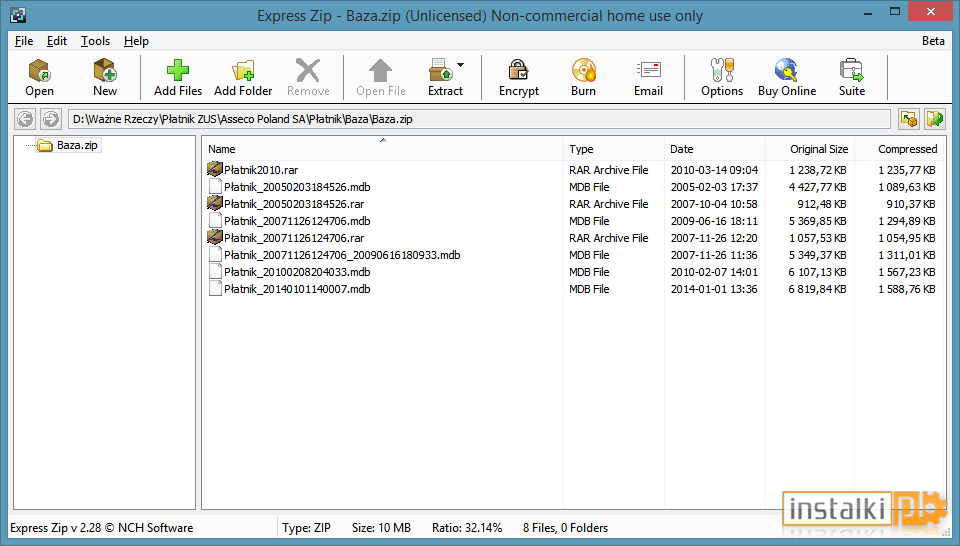Click the archive path address field
Screen dimensions: 960x546
(x=479, y=119)
